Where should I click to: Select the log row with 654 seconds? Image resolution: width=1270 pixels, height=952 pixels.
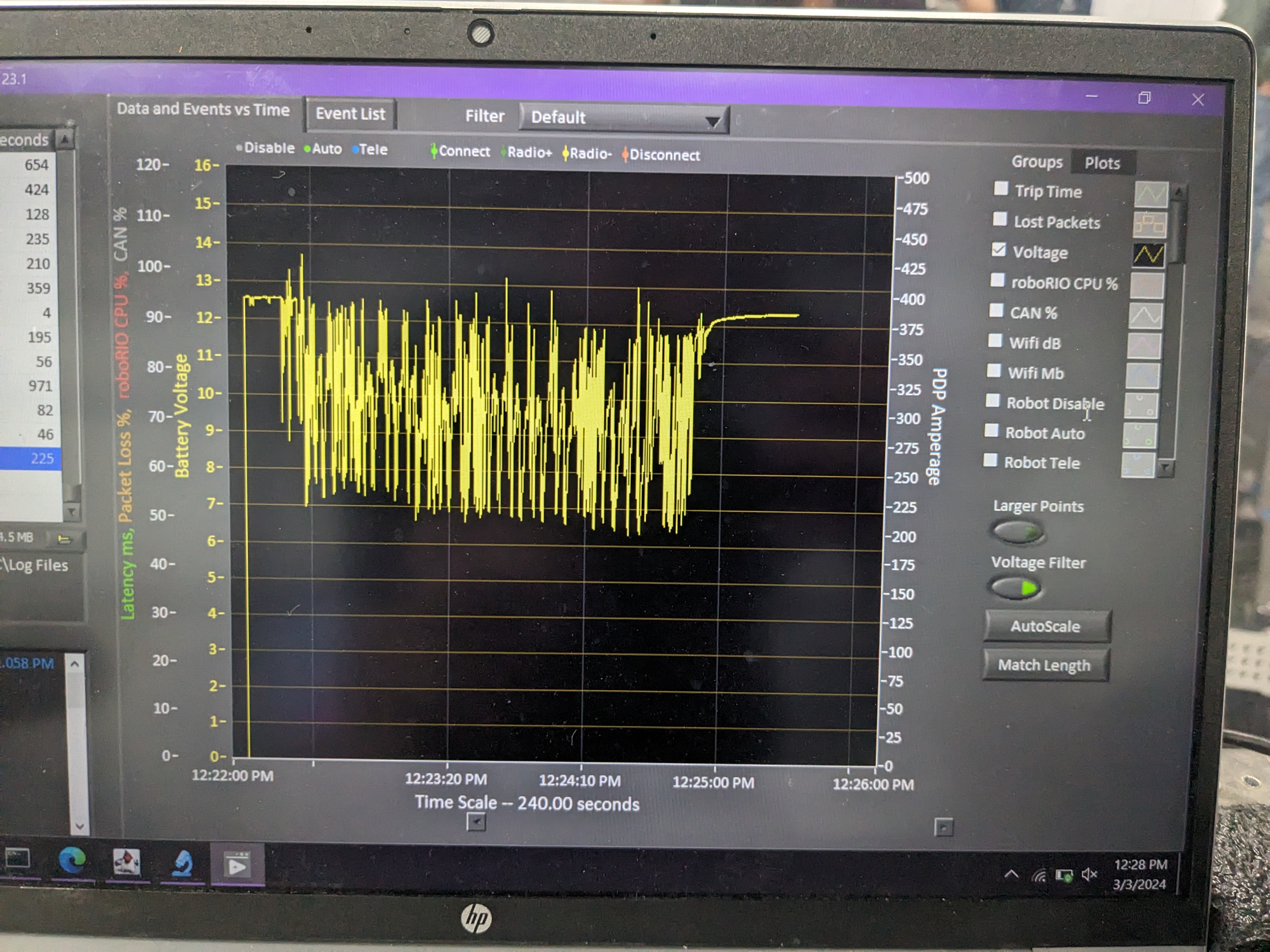27,165
